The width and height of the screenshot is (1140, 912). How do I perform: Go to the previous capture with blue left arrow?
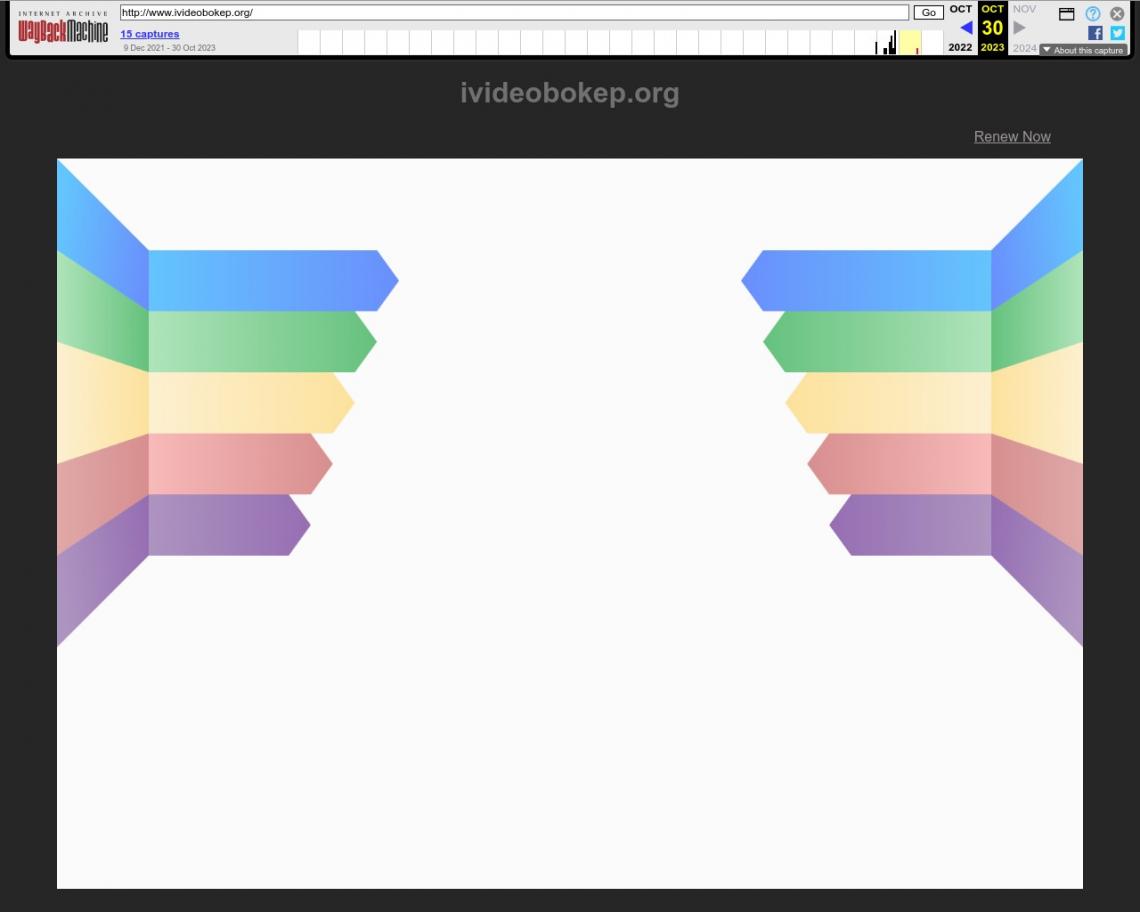point(965,28)
